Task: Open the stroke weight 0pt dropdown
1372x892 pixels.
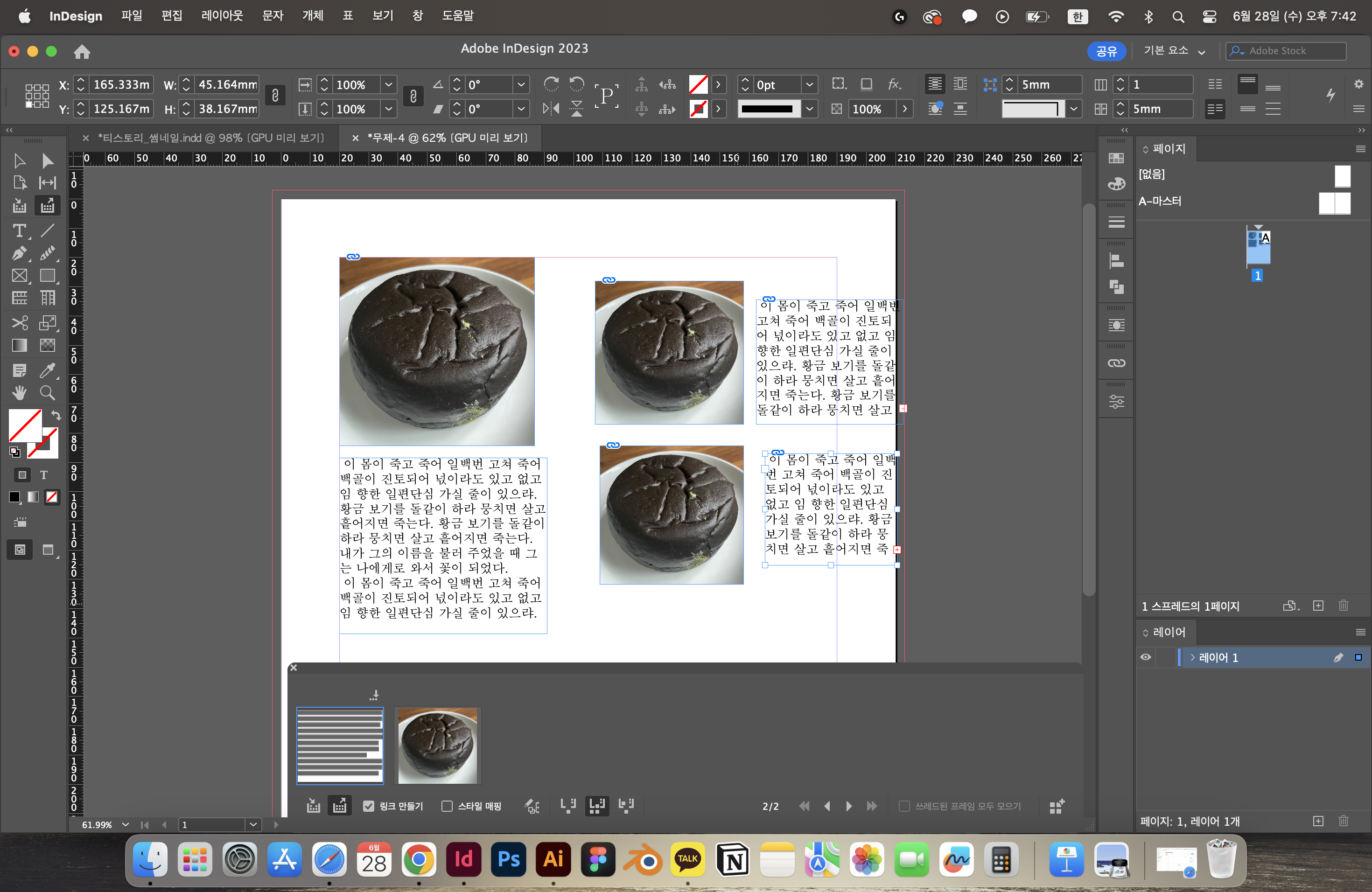Action: point(809,85)
